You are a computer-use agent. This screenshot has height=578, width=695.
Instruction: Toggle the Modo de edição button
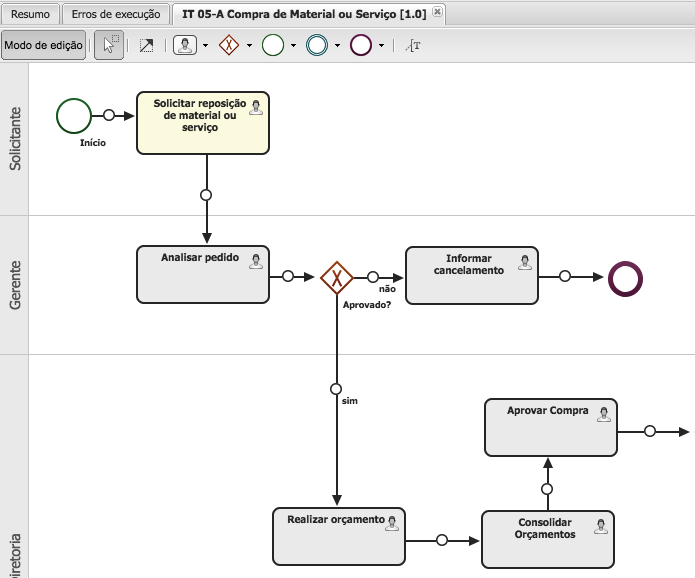(43, 46)
